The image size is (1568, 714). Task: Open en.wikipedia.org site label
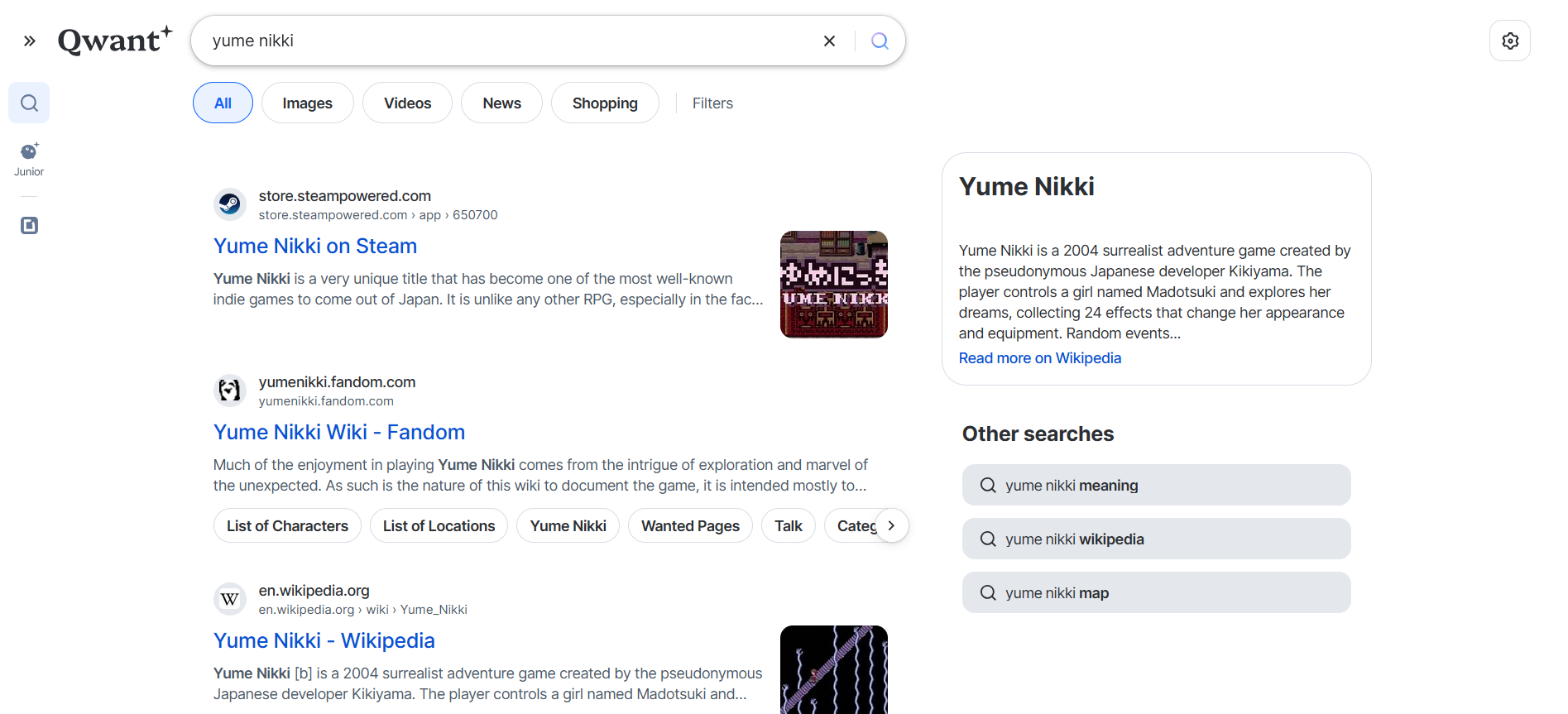click(x=314, y=591)
